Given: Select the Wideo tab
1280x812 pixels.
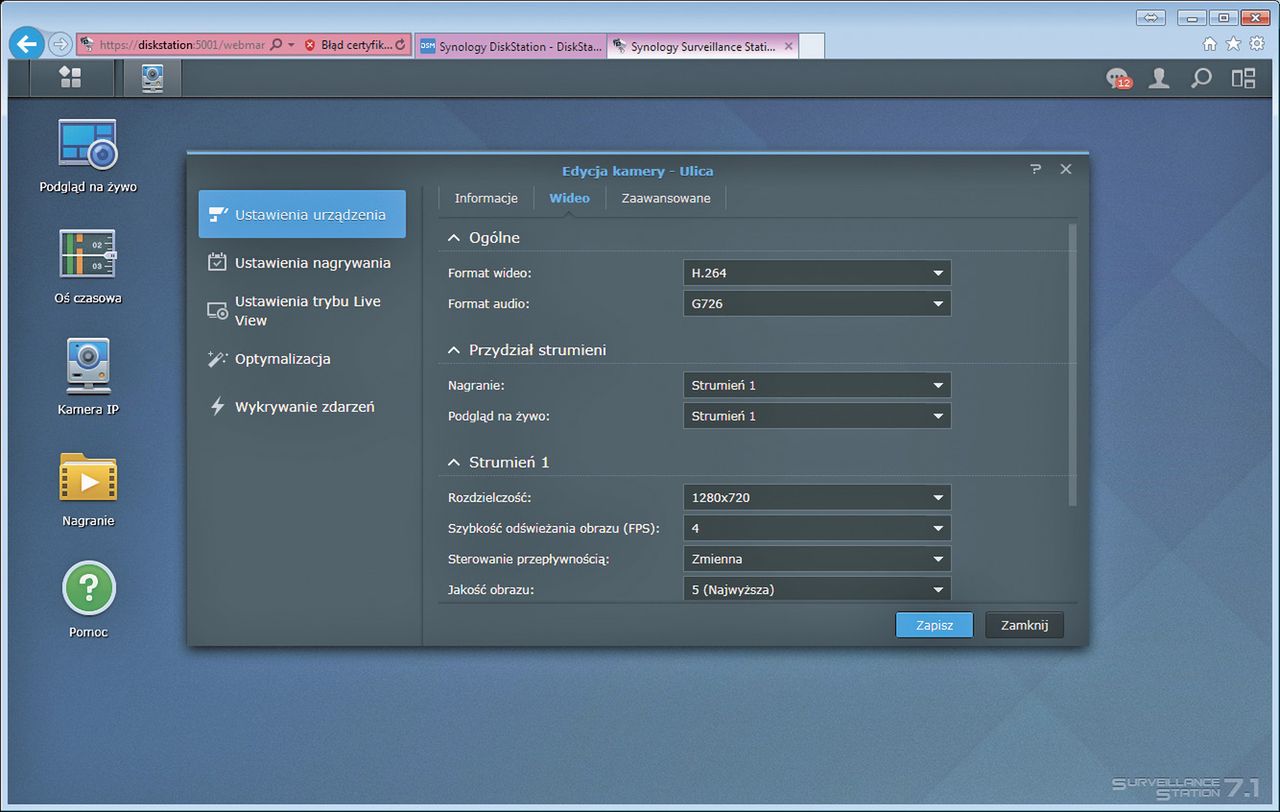Looking at the screenshot, I should coord(569,198).
